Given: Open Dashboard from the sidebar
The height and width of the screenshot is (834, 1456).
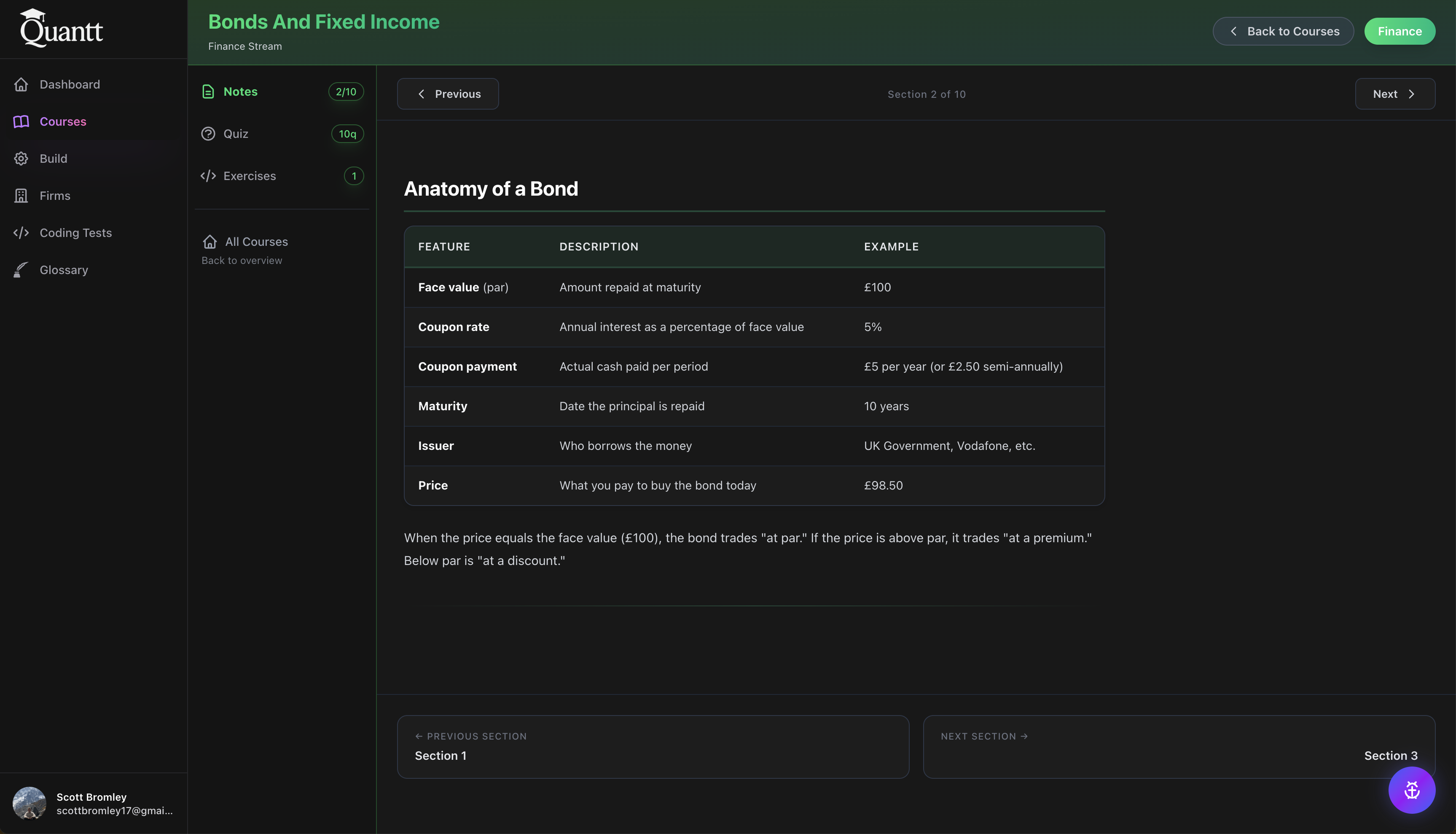Looking at the screenshot, I should coord(69,84).
